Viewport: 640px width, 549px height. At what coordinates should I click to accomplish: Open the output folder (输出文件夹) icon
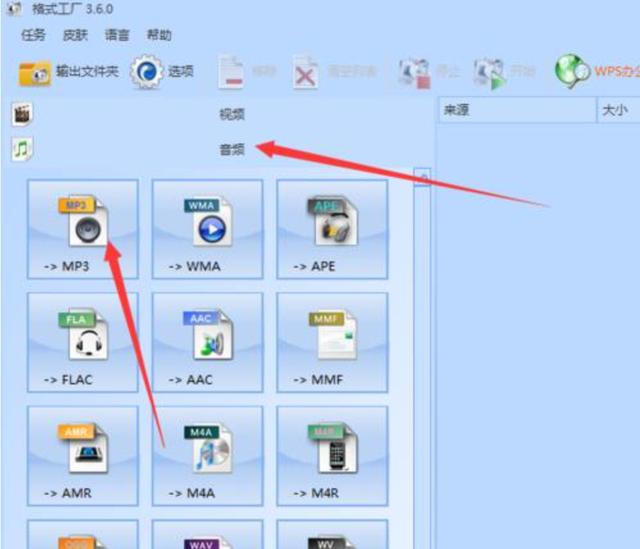tap(34, 73)
